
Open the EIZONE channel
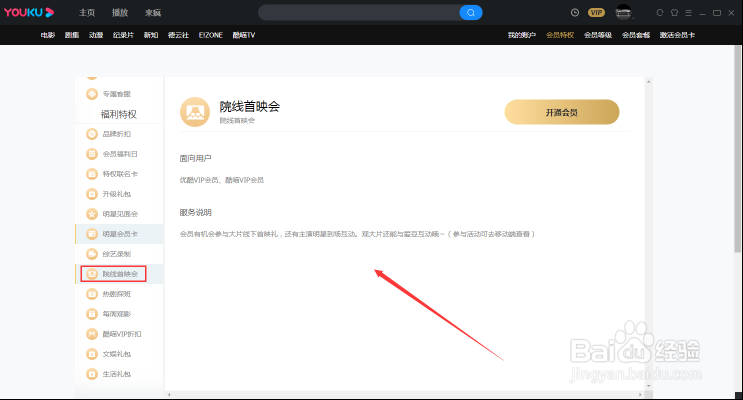click(x=211, y=35)
